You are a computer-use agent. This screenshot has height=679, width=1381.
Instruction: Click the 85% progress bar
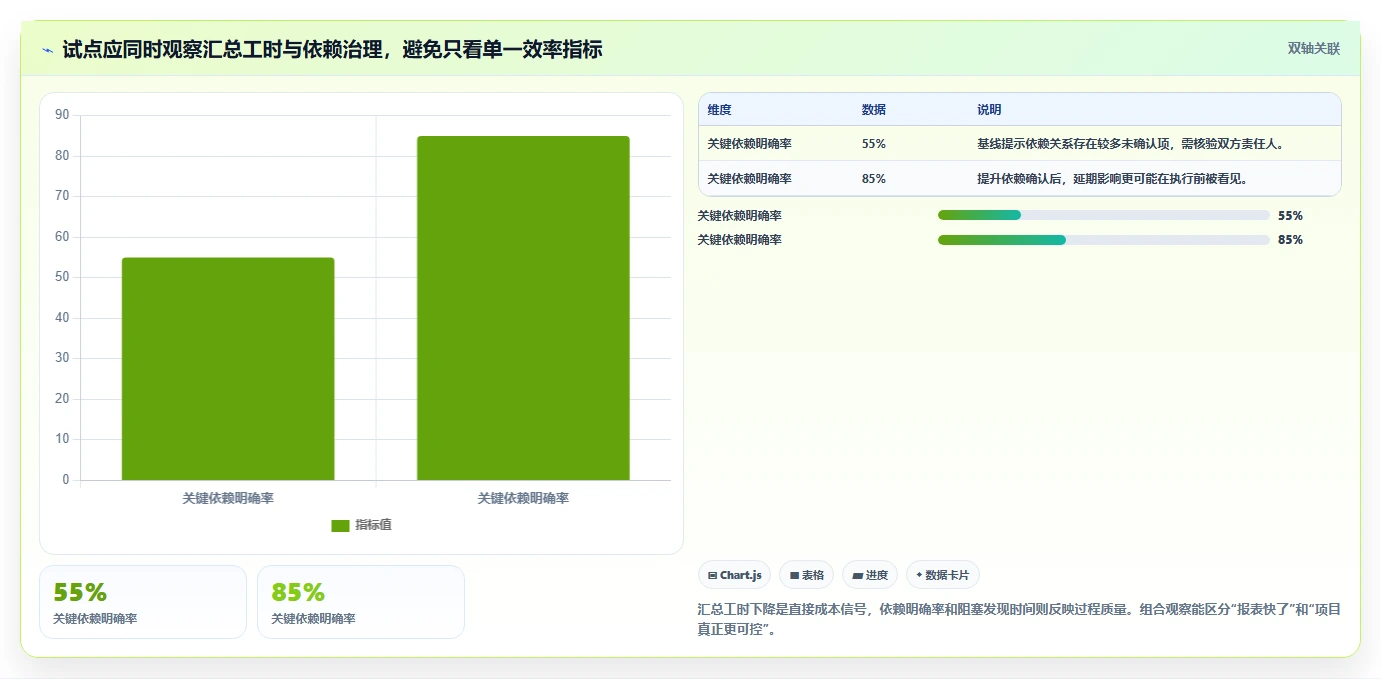[x=1103, y=240]
